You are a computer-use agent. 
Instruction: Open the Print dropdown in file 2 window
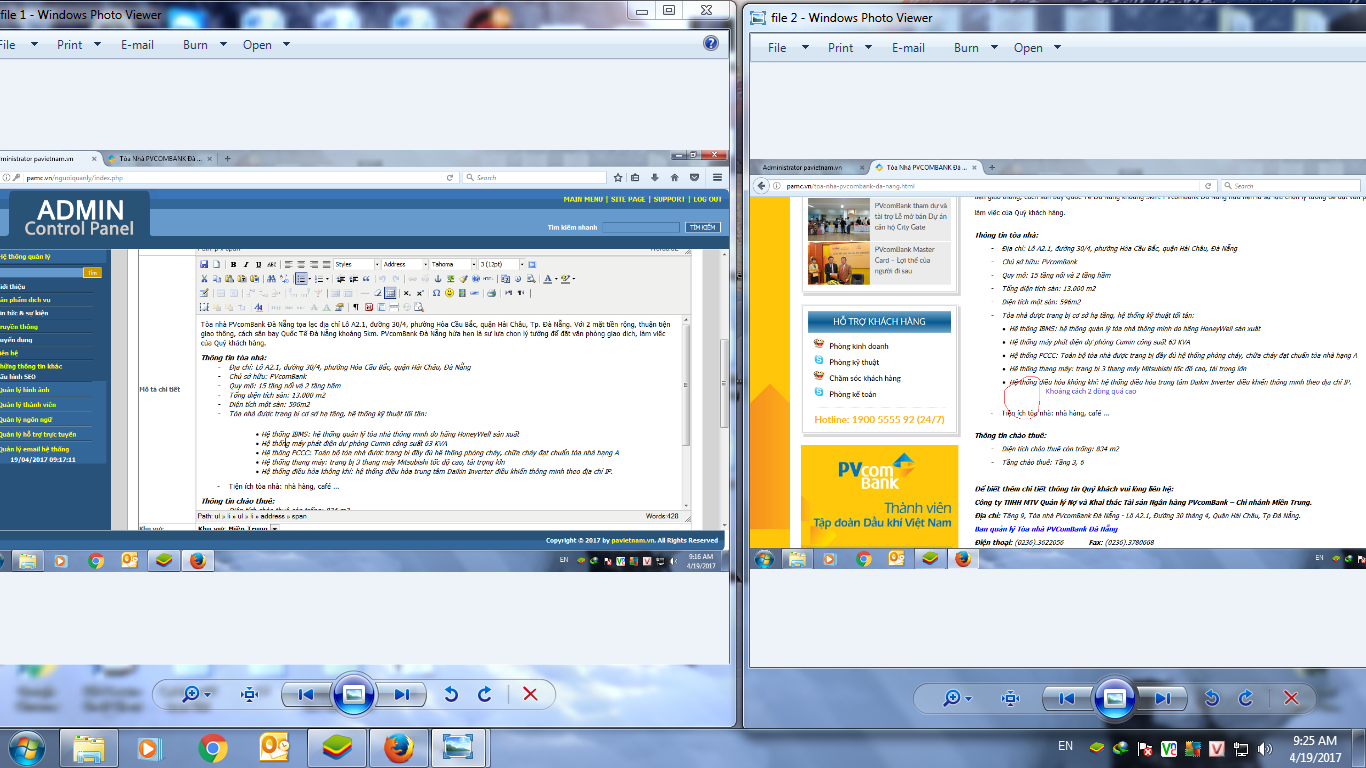pyautogui.click(x=849, y=47)
